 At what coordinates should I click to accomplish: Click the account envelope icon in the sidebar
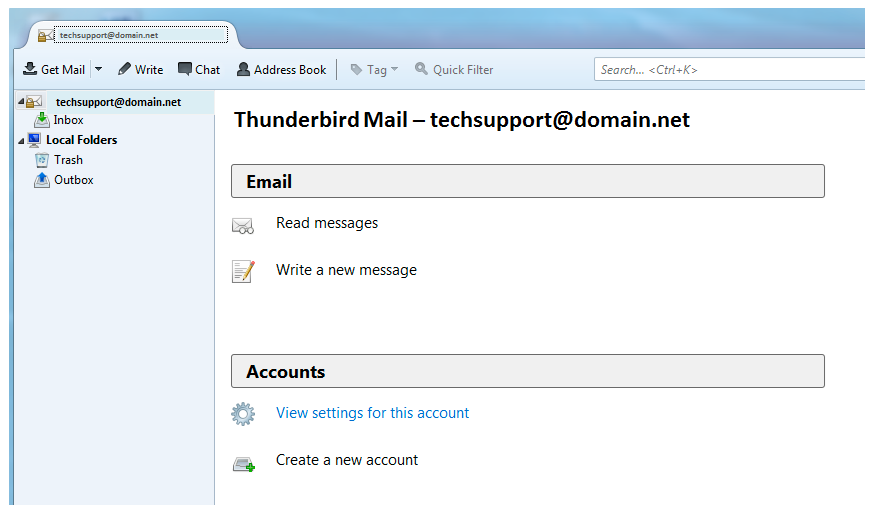click(34, 102)
